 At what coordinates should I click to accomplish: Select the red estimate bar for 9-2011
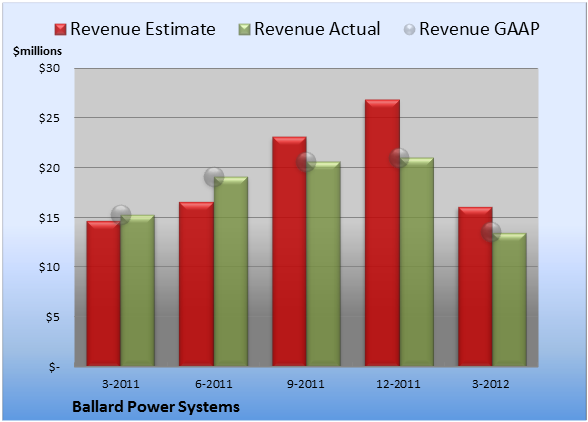coord(289,251)
